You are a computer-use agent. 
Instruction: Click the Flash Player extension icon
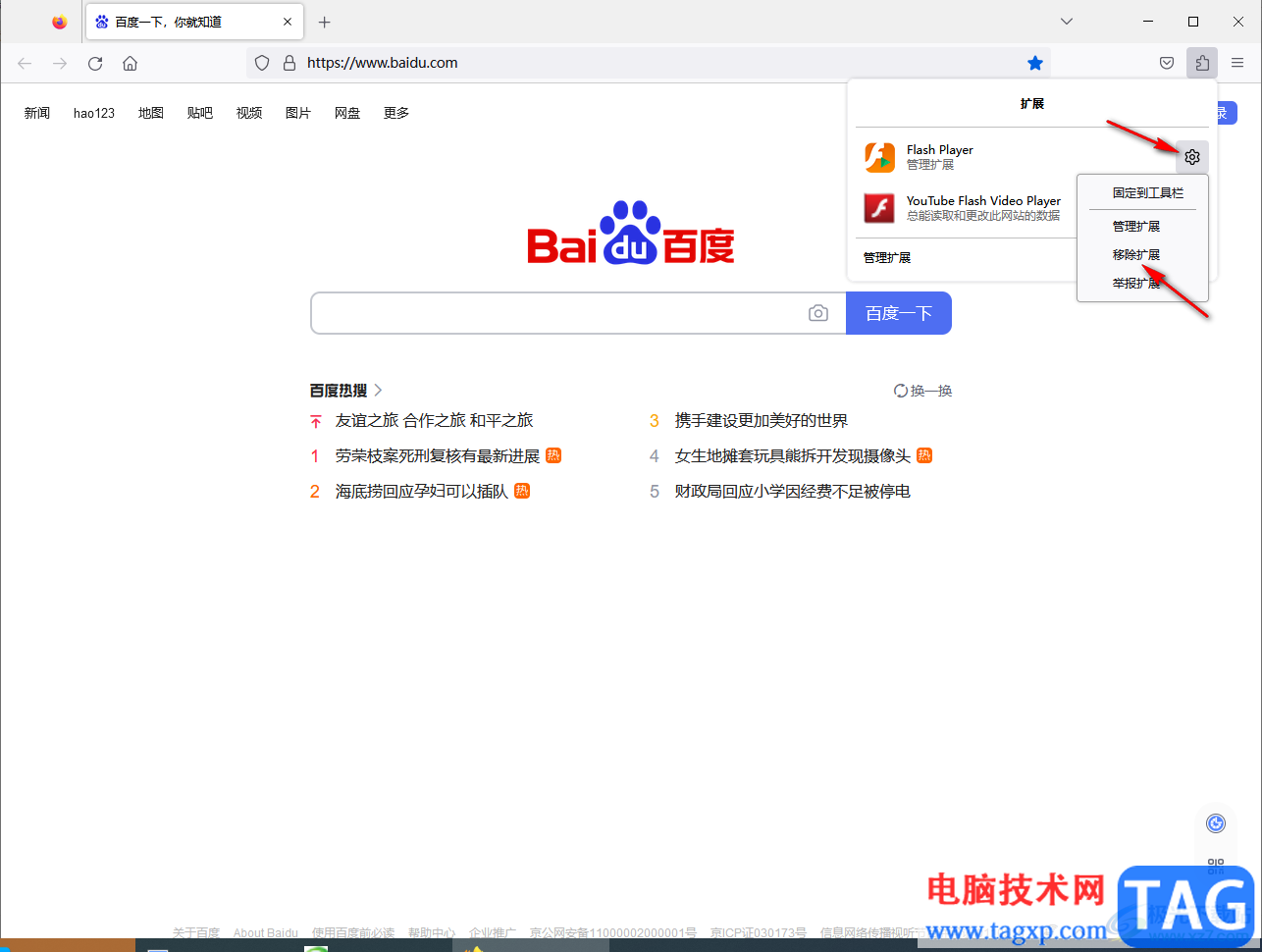click(879, 157)
